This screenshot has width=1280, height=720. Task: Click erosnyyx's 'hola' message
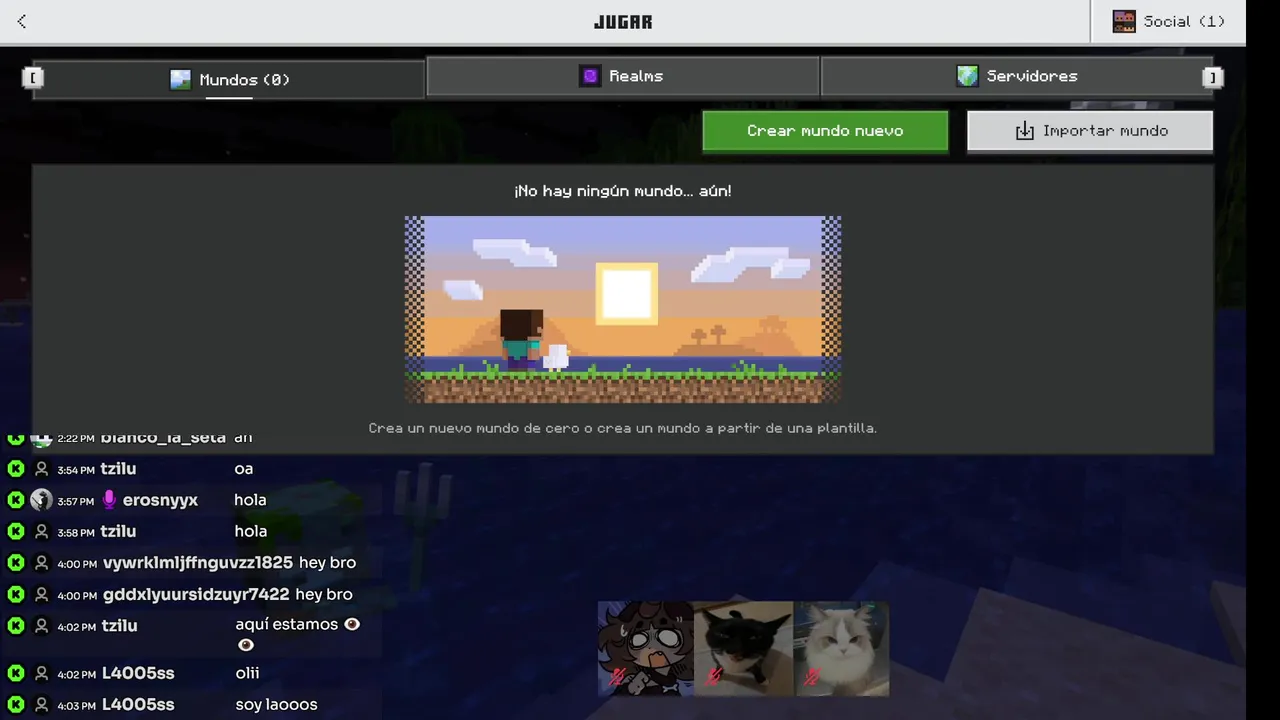pyautogui.click(x=251, y=499)
